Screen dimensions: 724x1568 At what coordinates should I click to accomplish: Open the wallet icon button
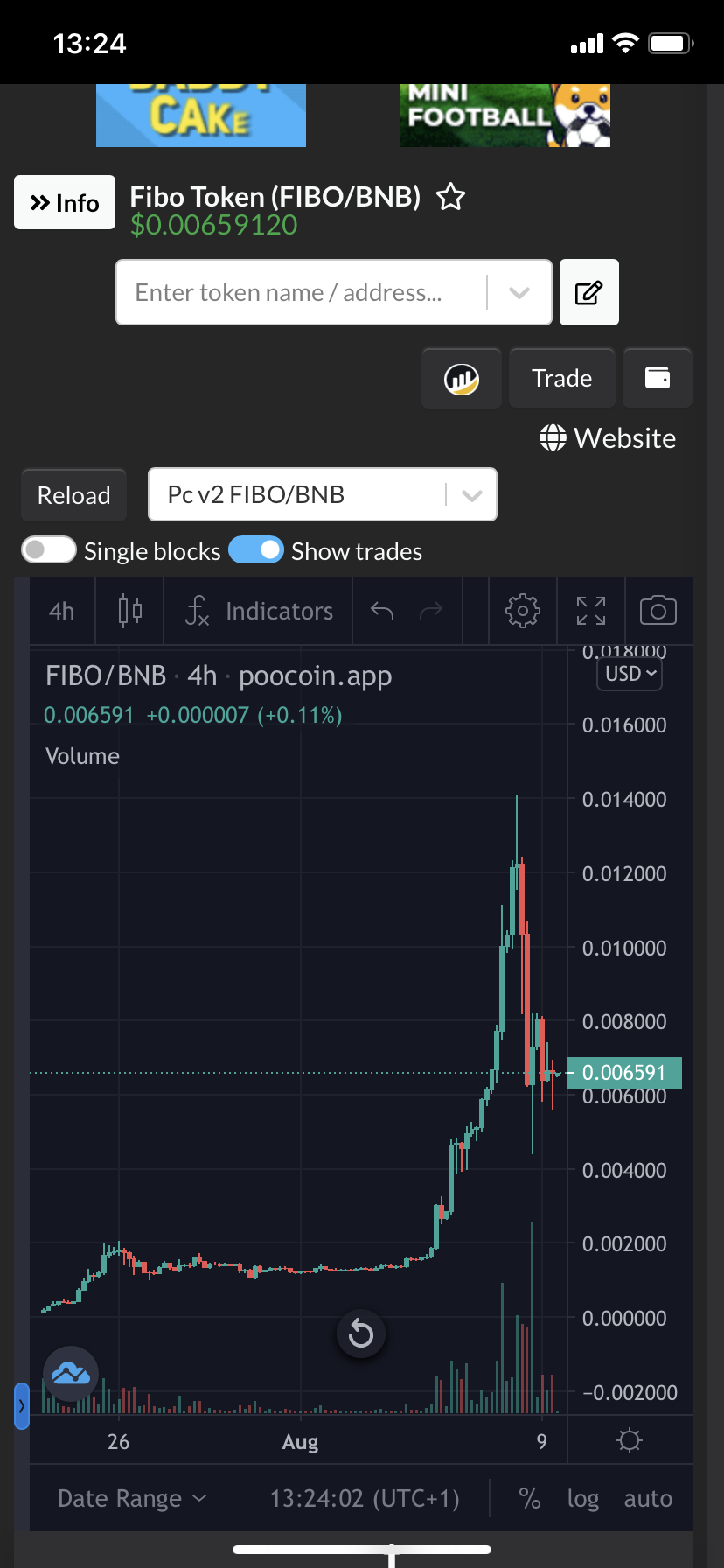click(658, 378)
